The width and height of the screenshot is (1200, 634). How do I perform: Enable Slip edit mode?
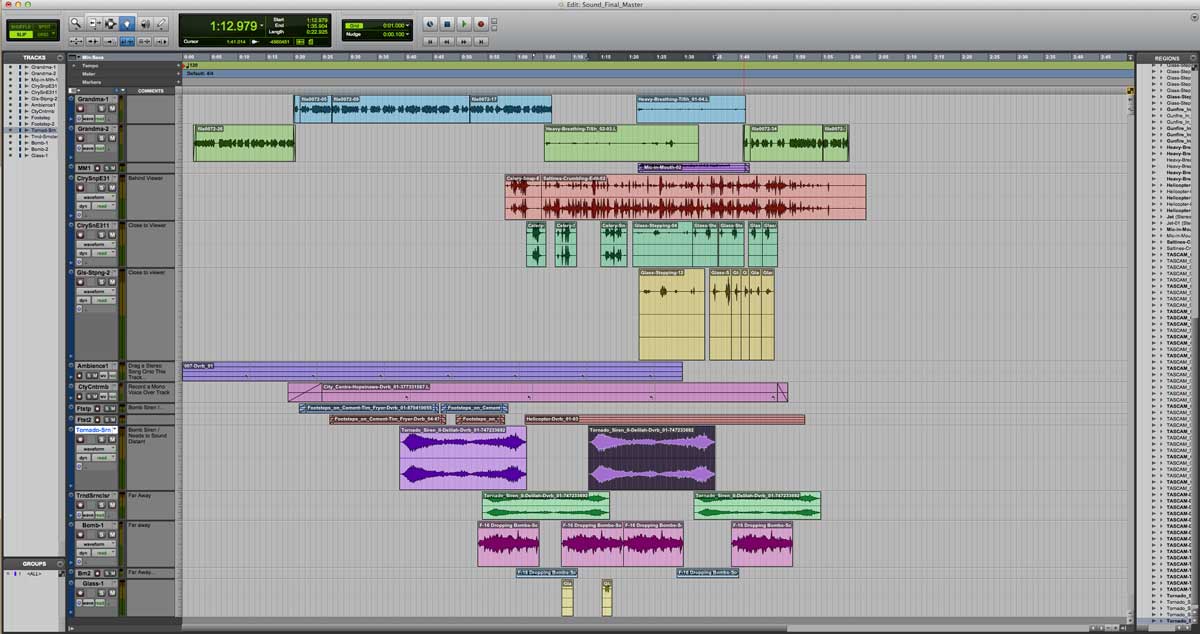pyautogui.click(x=21, y=34)
